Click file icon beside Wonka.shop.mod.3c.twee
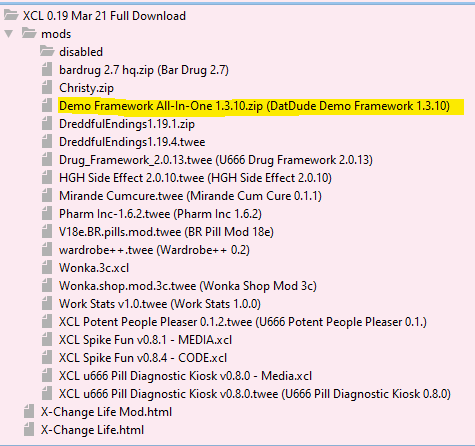 [47, 286]
